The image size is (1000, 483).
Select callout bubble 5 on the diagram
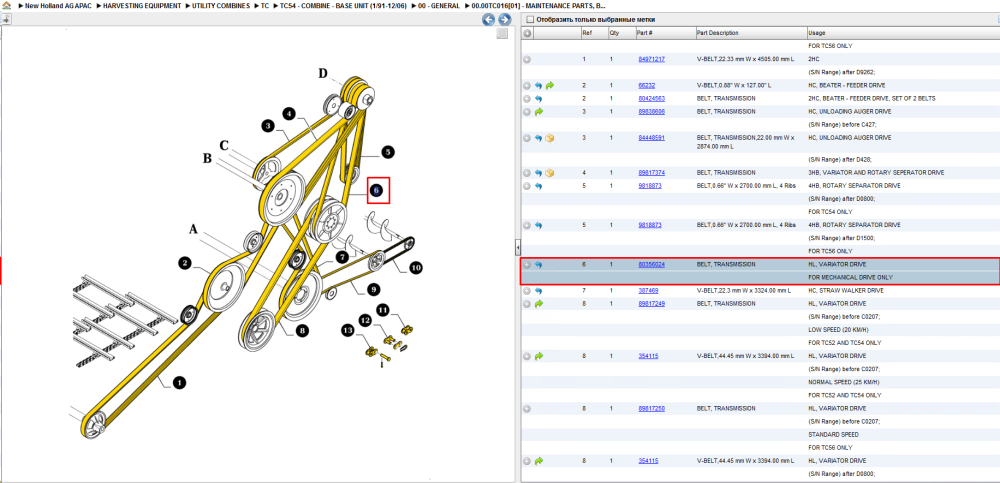[x=388, y=152]
